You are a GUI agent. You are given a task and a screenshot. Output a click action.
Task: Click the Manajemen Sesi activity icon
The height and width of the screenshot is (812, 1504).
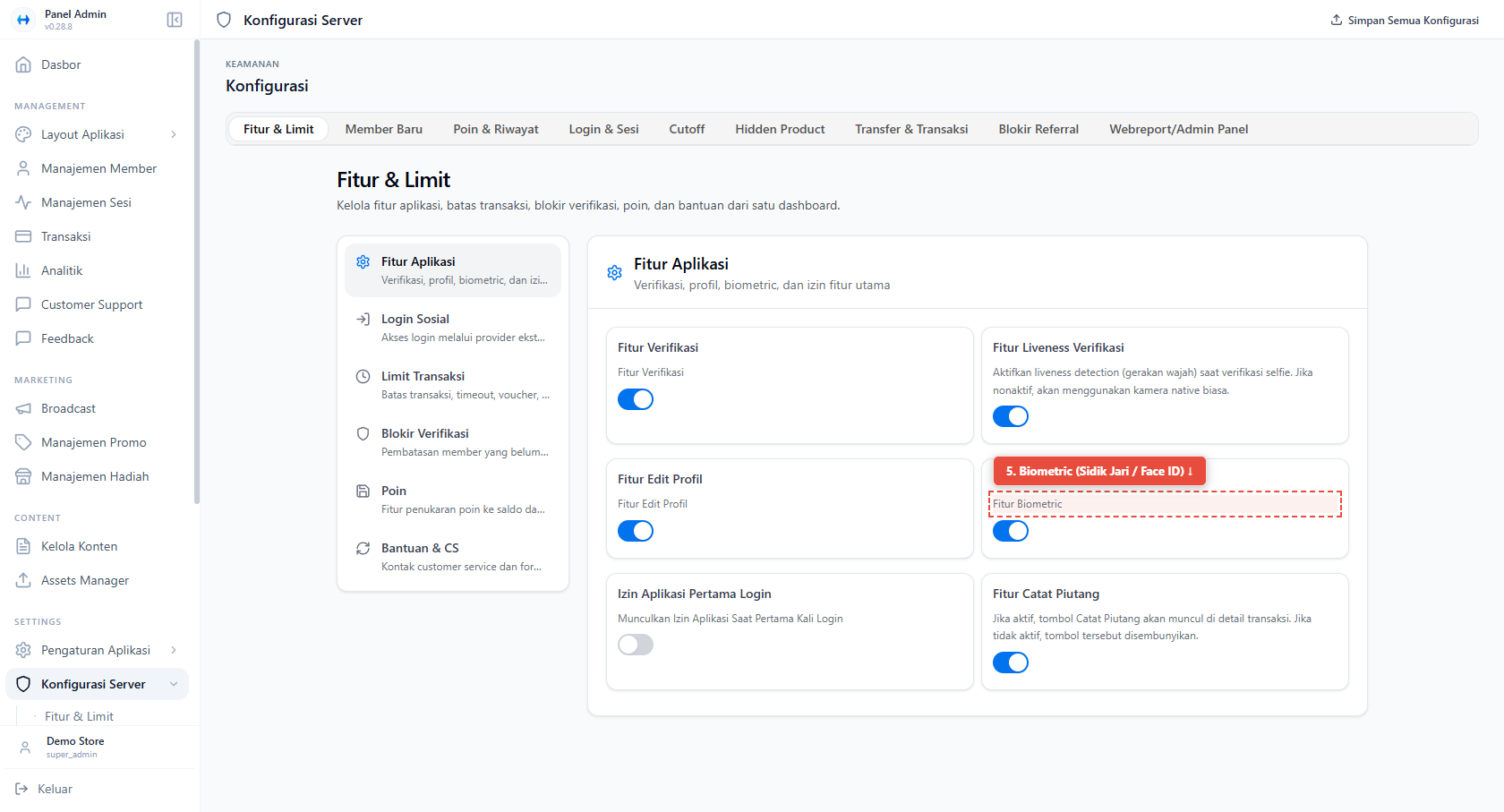coord(23,202)
